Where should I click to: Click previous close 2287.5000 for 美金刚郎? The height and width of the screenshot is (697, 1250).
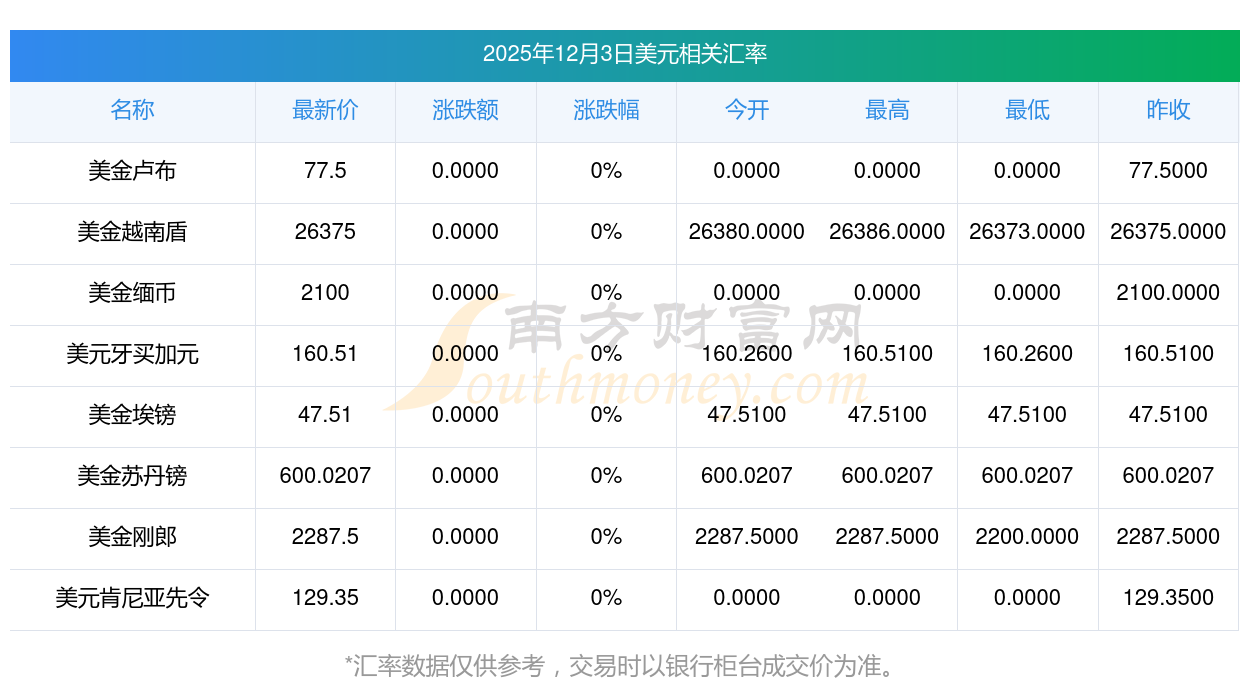[x=1168, y=537]
